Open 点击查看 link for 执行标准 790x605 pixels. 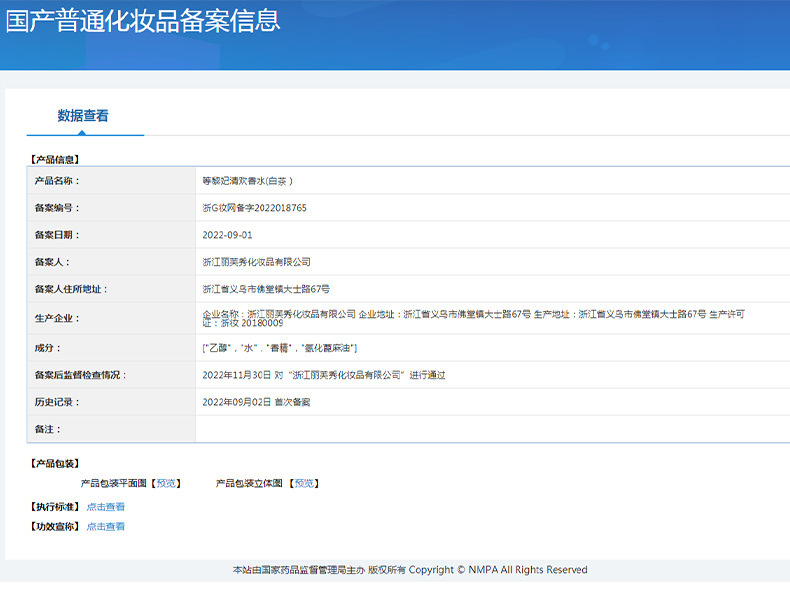click(105, 507)
